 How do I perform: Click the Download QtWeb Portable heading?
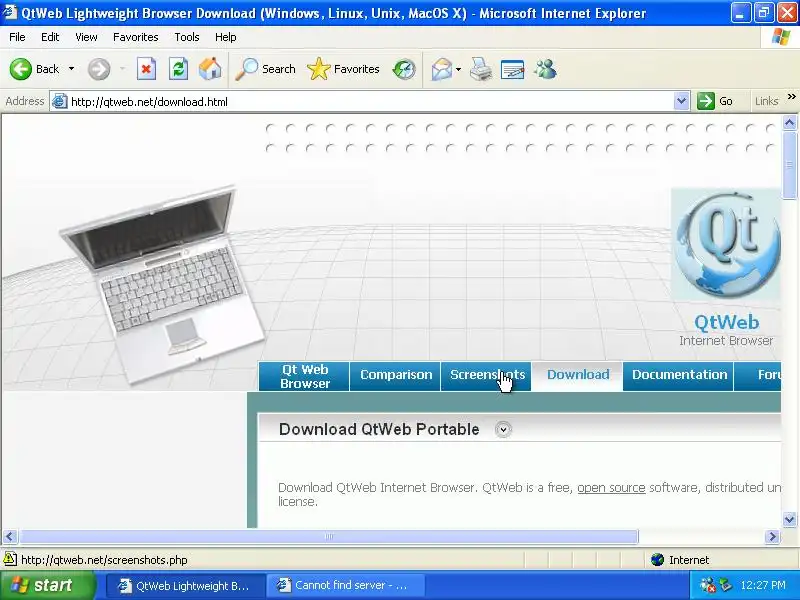[x=379, y=430]
